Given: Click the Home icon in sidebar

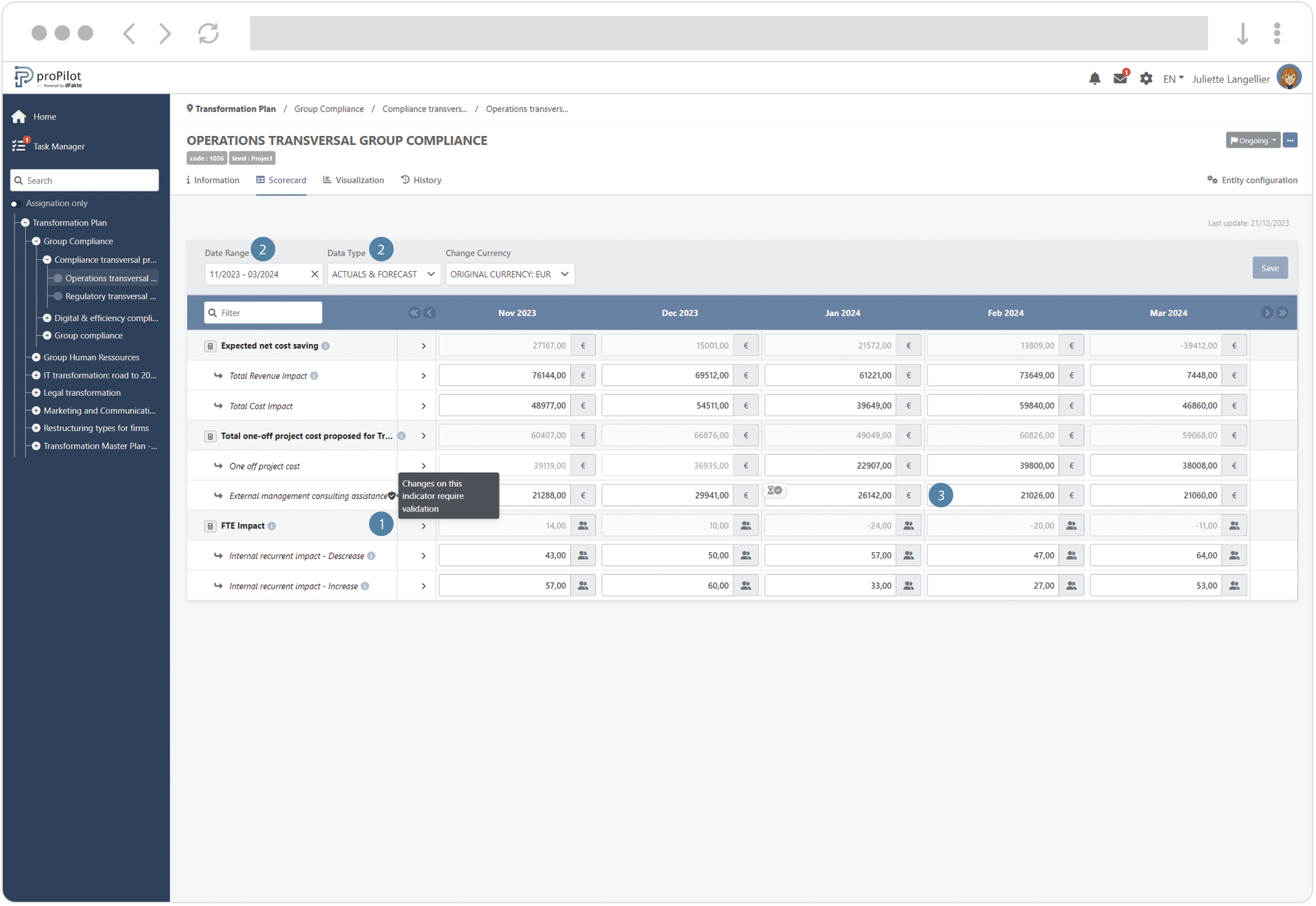Looking at the screenshot, I should [x=19, y=117].
